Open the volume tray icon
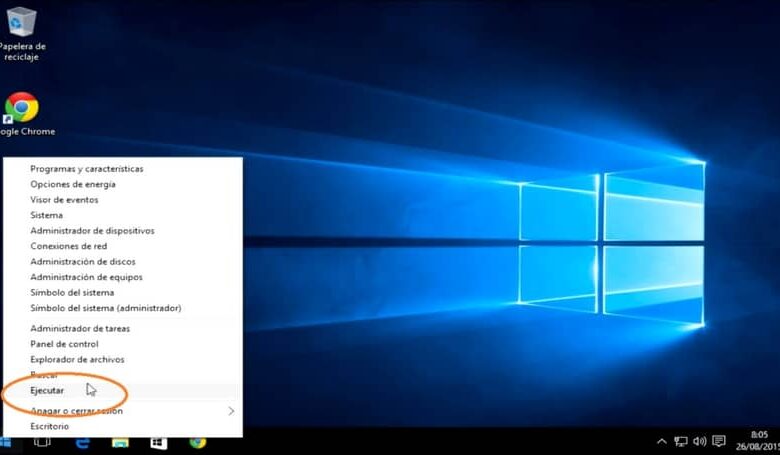 (699, 441)
